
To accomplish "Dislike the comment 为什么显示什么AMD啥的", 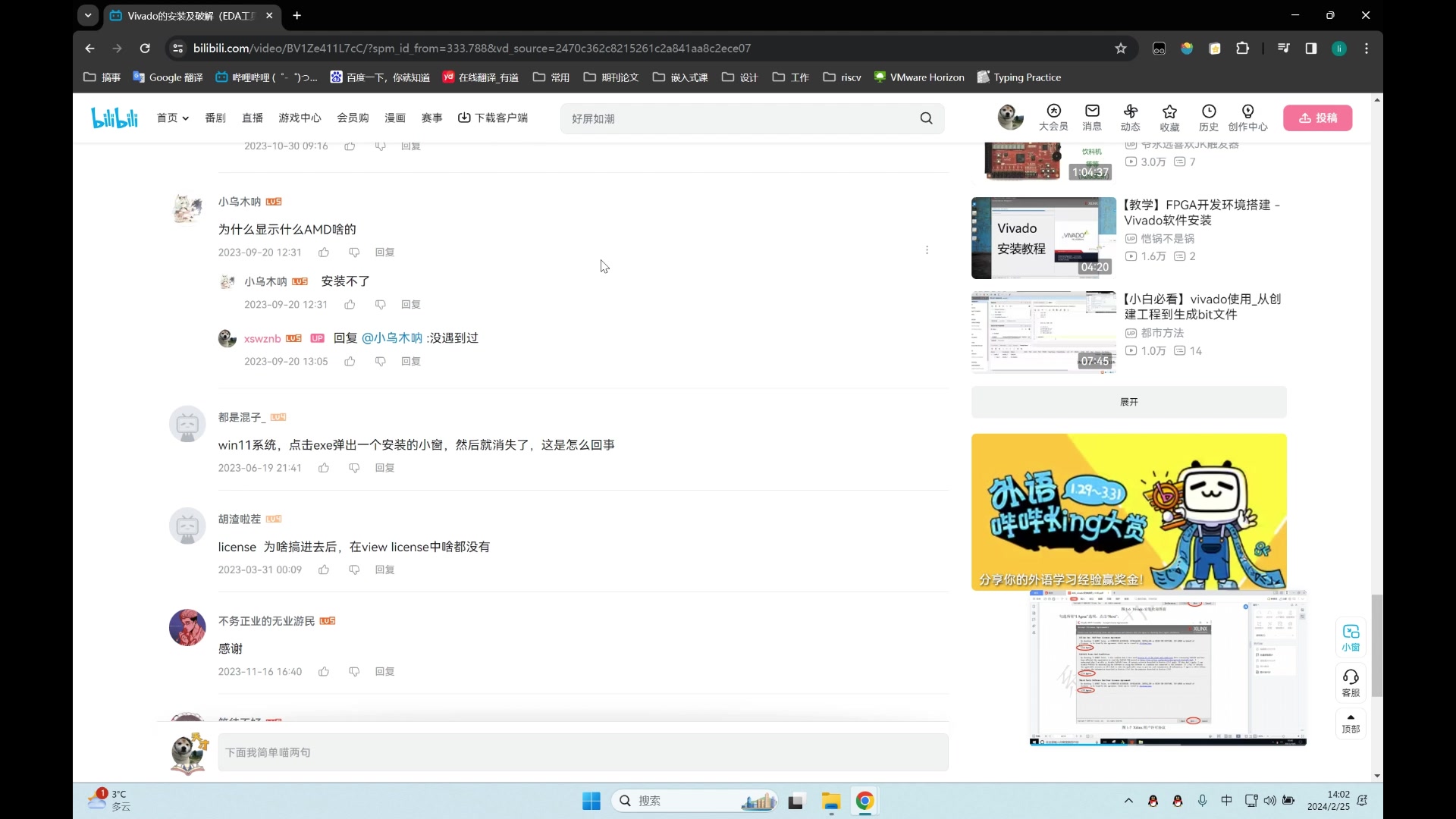I will (x=354, y=253).
